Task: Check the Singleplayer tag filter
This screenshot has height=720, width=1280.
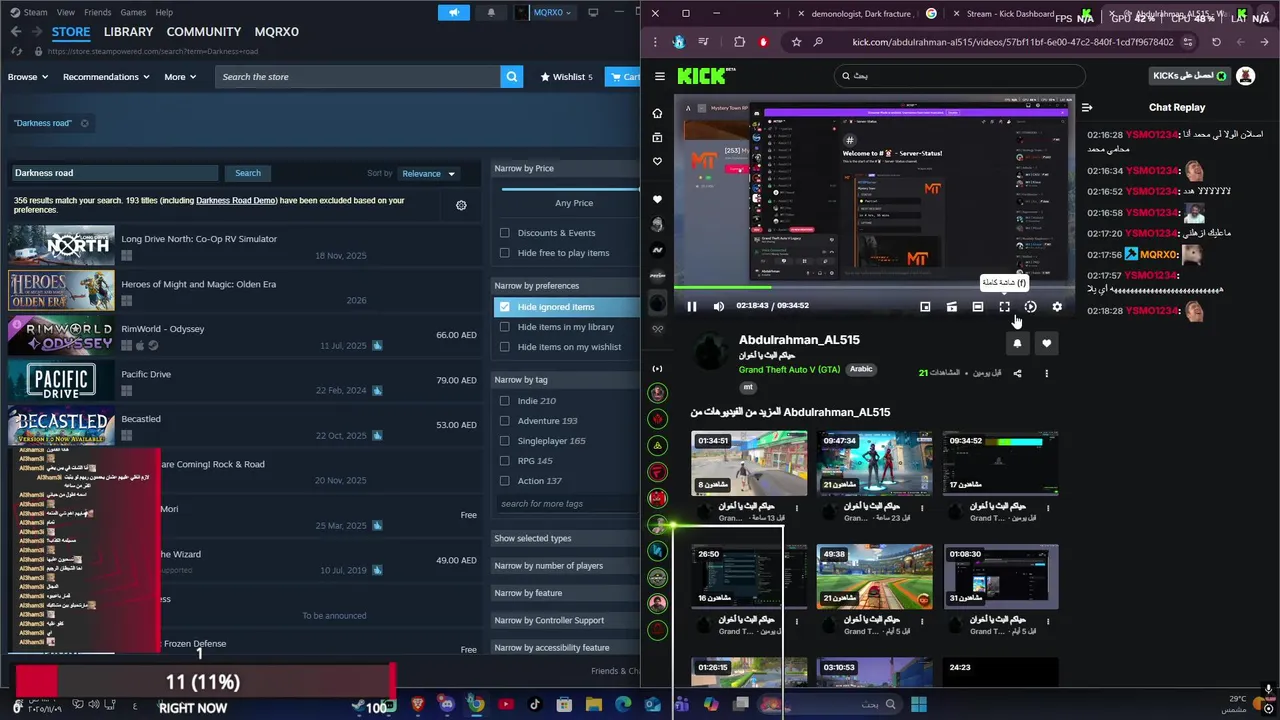Action: click(505, 441)
